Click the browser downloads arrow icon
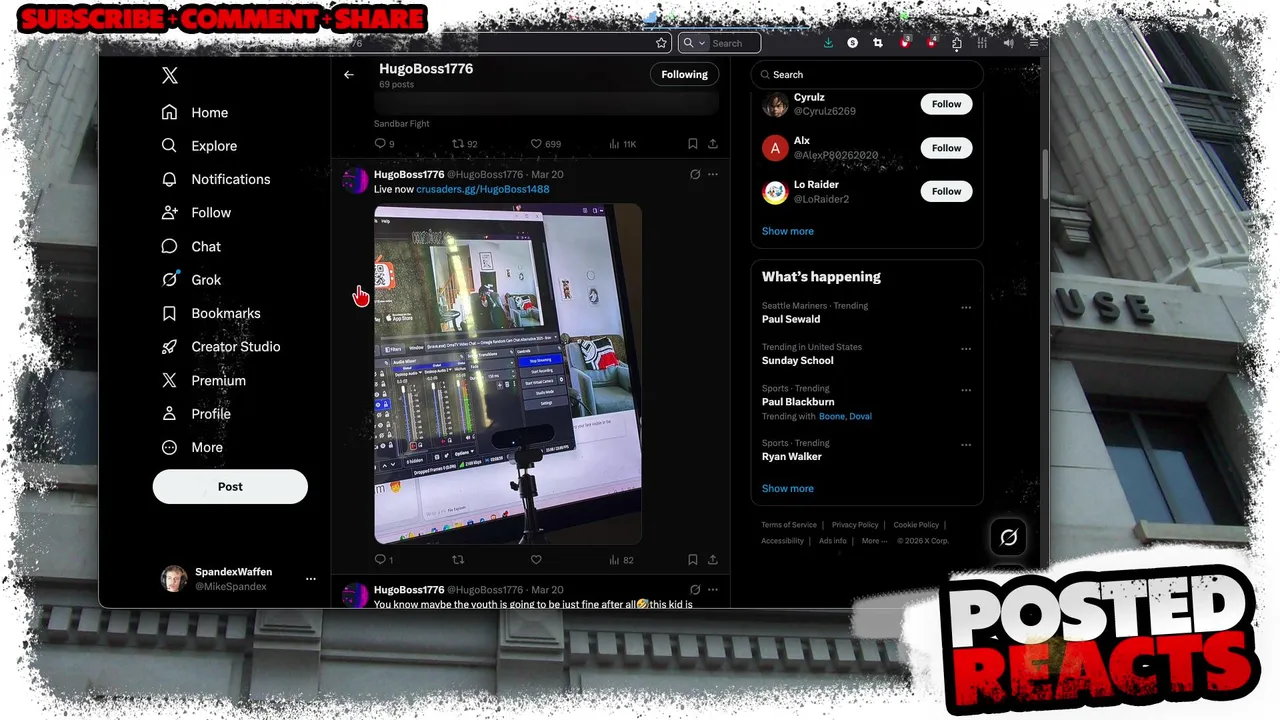The width and height of the screenshot is (1280, 720). tap(828, 43)
